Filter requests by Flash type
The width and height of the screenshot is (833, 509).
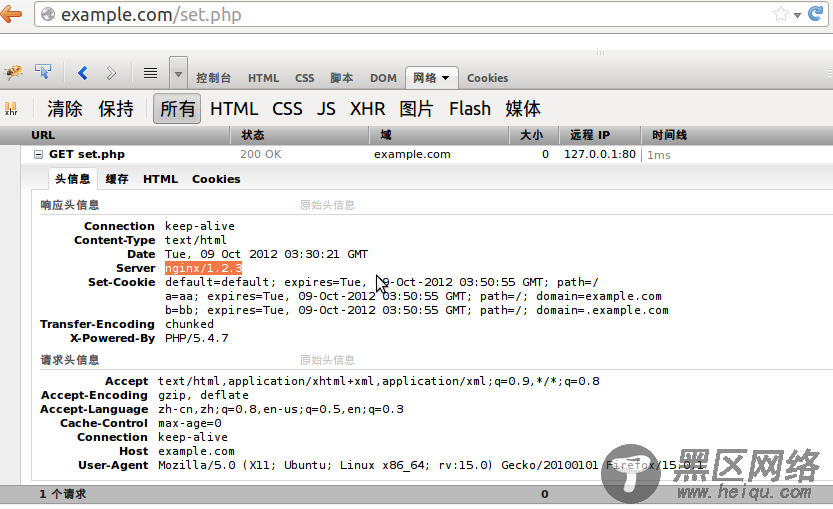click(x=470, y=109)
